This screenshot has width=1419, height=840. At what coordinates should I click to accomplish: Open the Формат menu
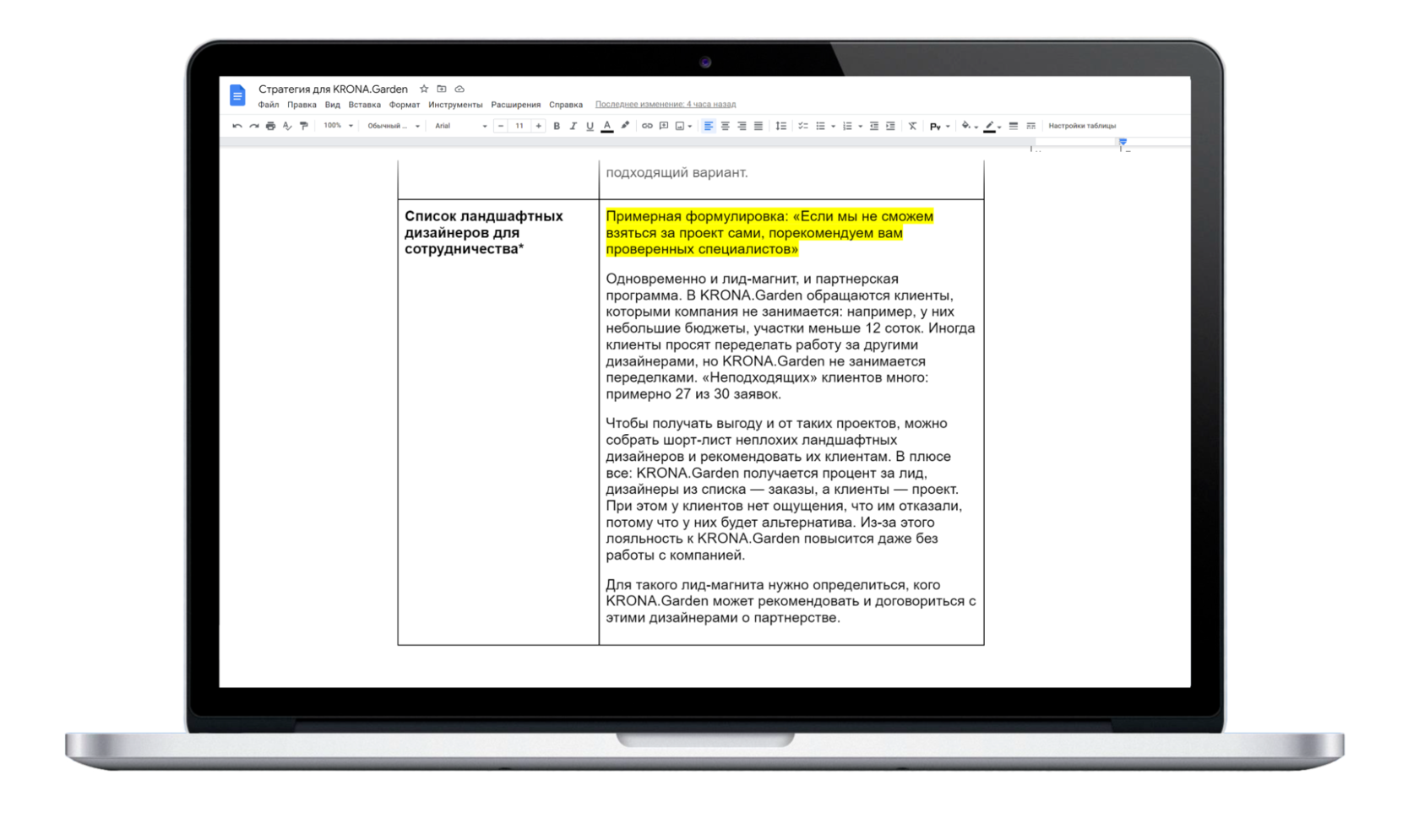pos(404,105)
